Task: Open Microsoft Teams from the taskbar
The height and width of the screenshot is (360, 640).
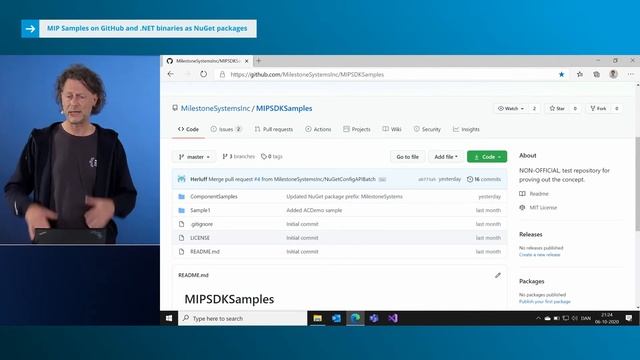Action: [x=374, y=318]
